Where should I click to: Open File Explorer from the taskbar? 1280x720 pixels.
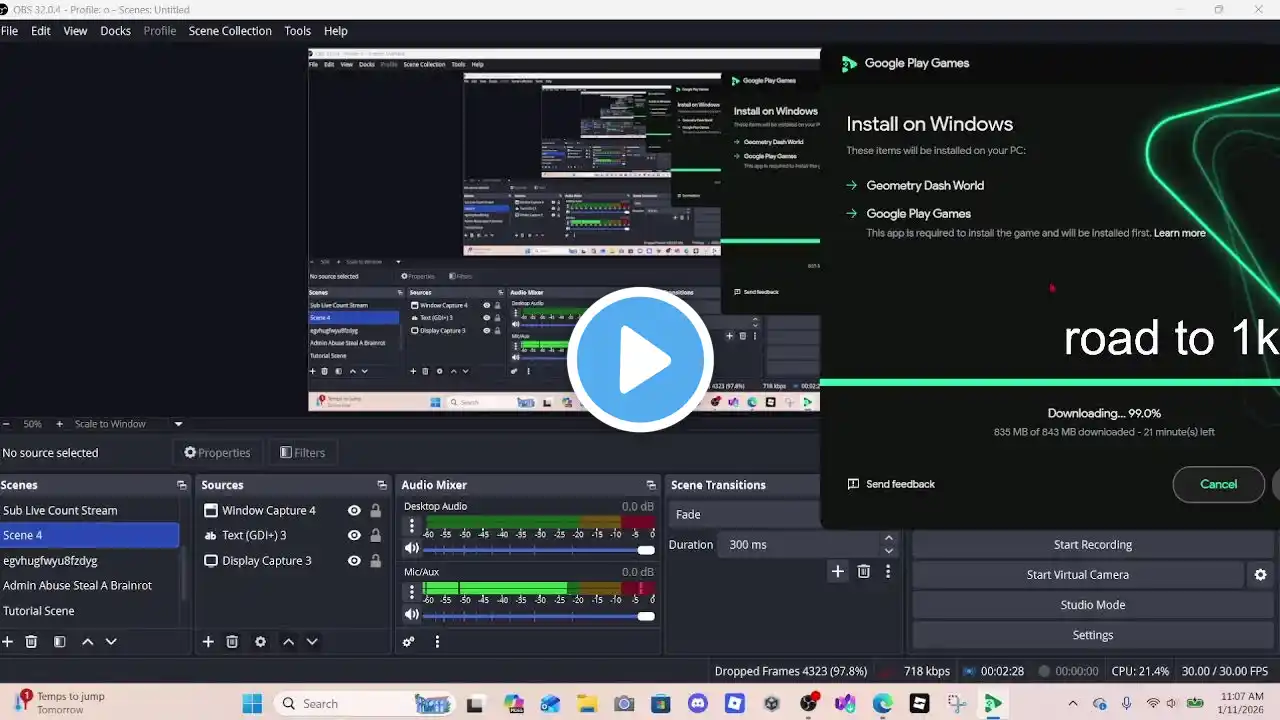pyautogui.click(x=587, y=704)
